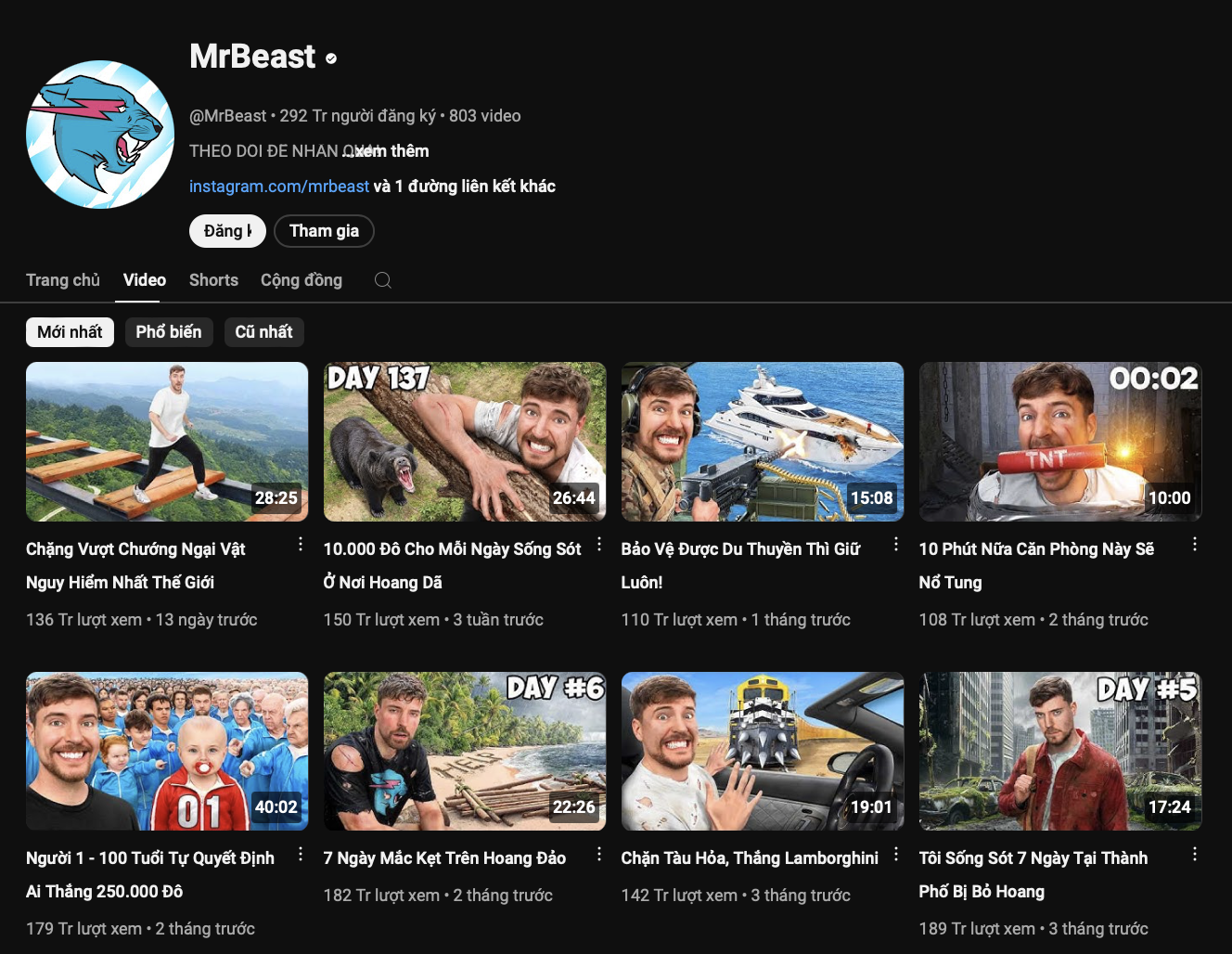Show the other channel link (1 đường liên kết khác)
1232x954 pixels.
[x=465, y=187]
